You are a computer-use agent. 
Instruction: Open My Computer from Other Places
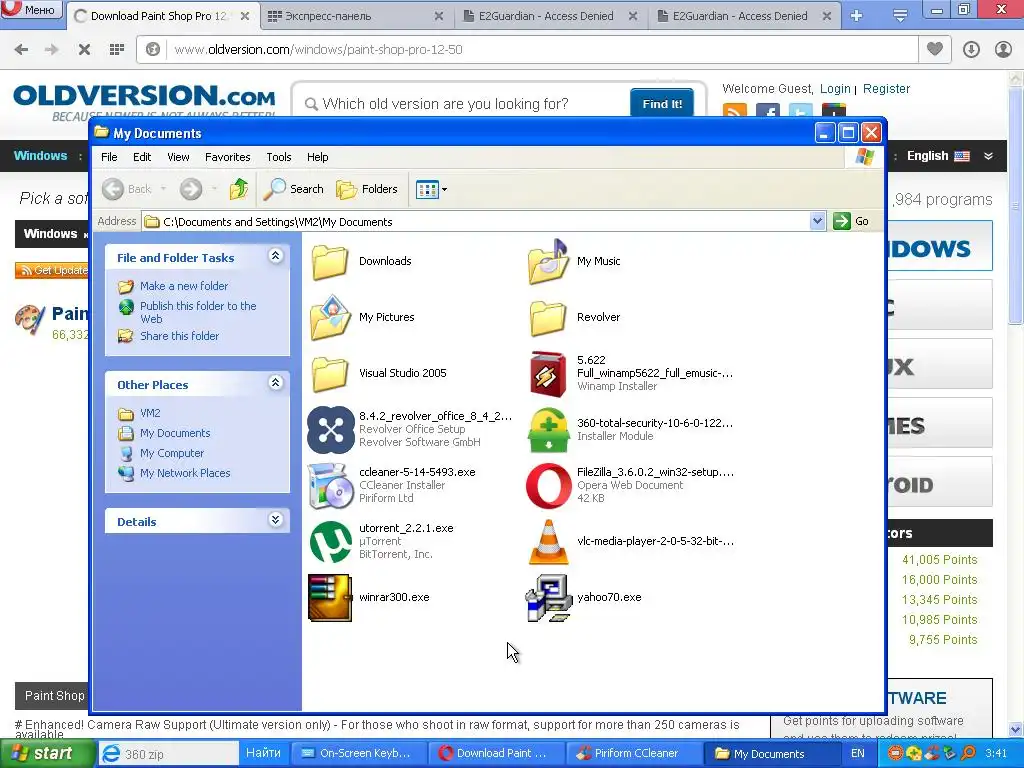[172, 453]
